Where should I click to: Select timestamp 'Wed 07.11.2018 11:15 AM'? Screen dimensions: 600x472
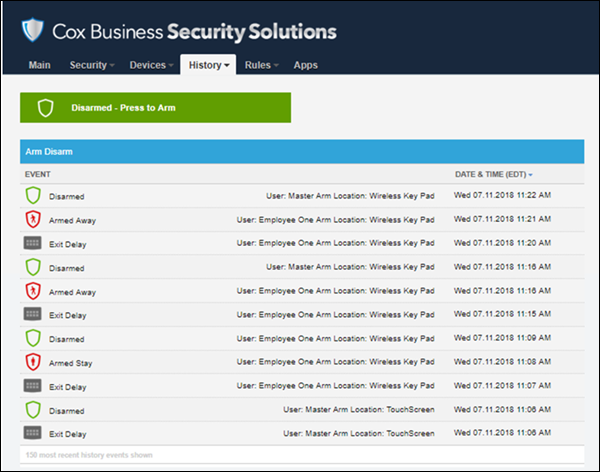coord(502,314)
